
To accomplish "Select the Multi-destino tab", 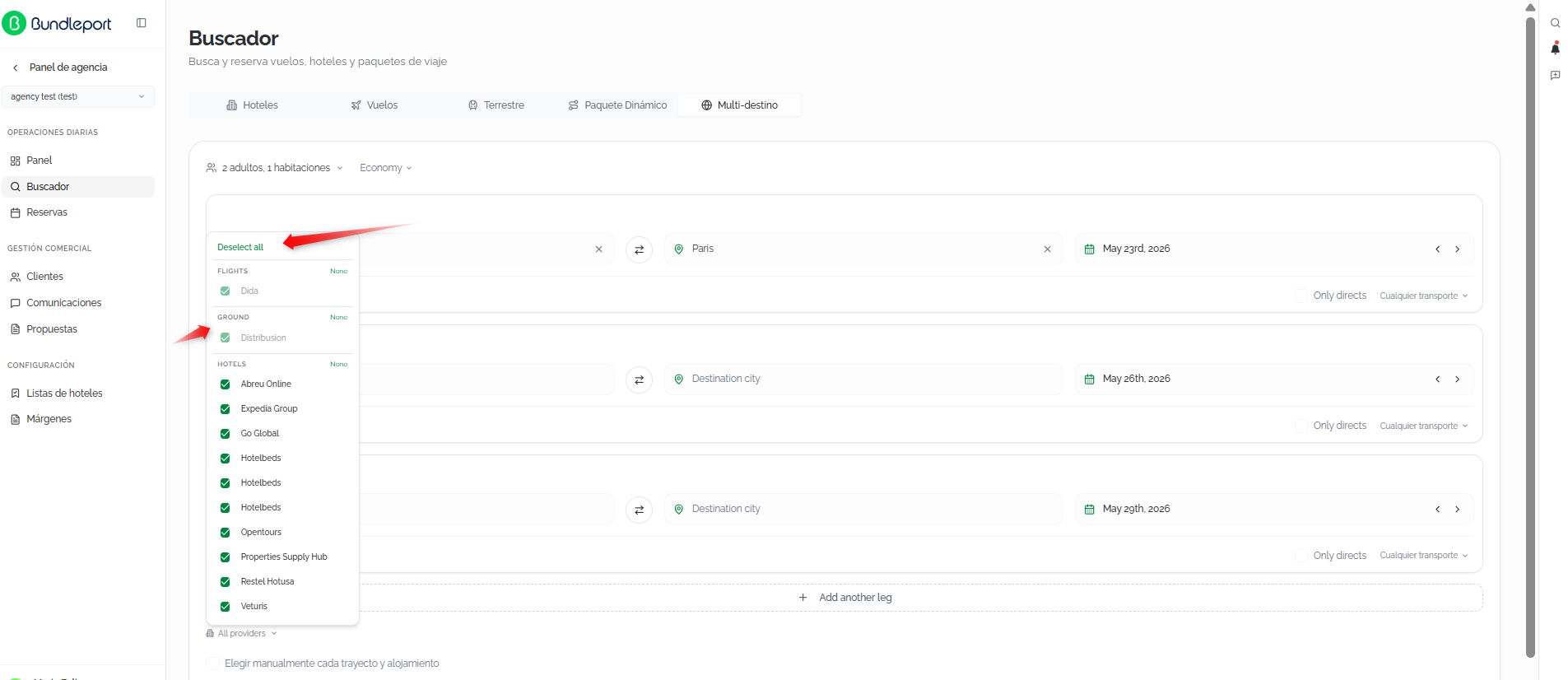I will coord(739,105).
